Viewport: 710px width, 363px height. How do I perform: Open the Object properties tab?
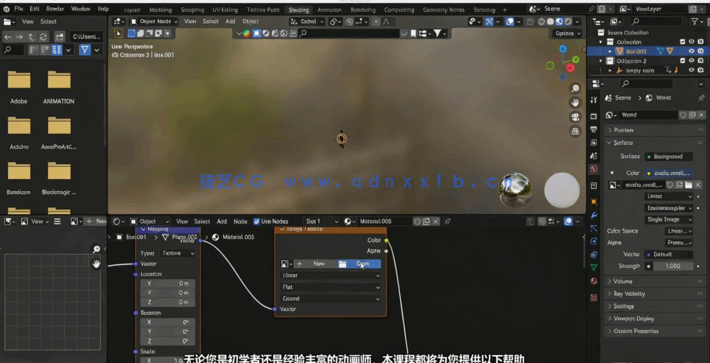(x=594, y=201)
